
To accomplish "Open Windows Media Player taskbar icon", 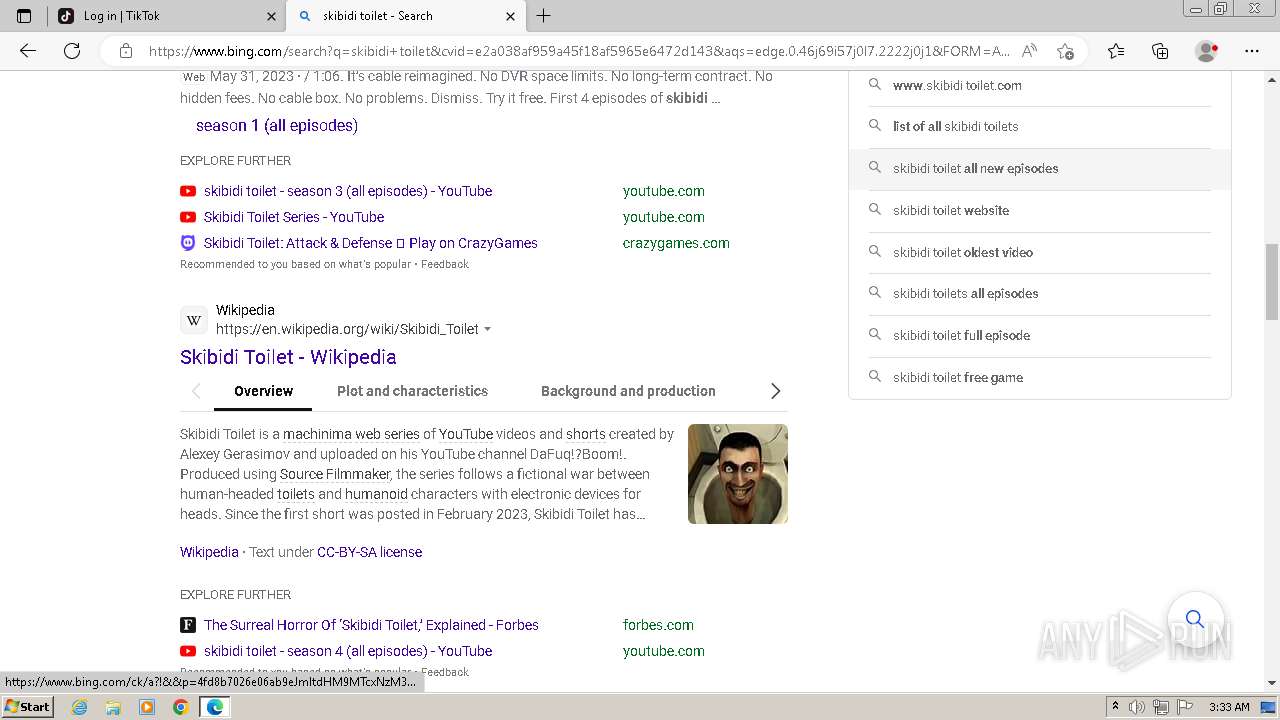I will click(147, 707).
